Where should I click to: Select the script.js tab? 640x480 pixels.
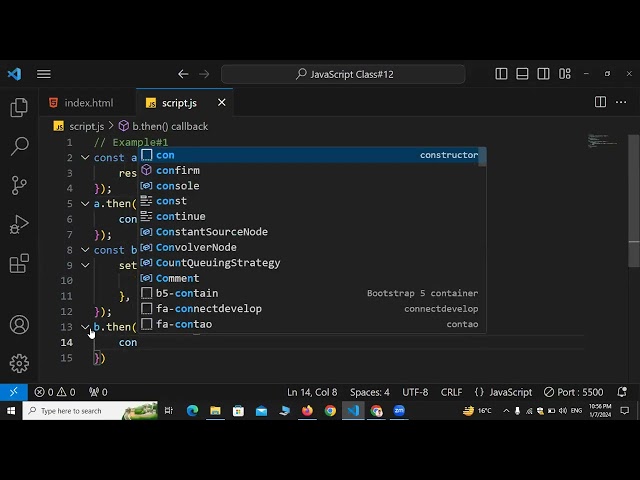click(179, 103)
